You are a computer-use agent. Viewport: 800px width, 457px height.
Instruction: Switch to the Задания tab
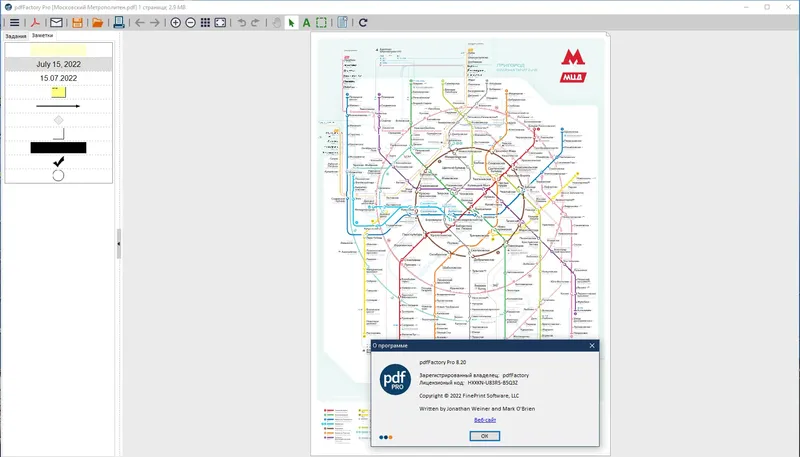[x=15, y=36]
